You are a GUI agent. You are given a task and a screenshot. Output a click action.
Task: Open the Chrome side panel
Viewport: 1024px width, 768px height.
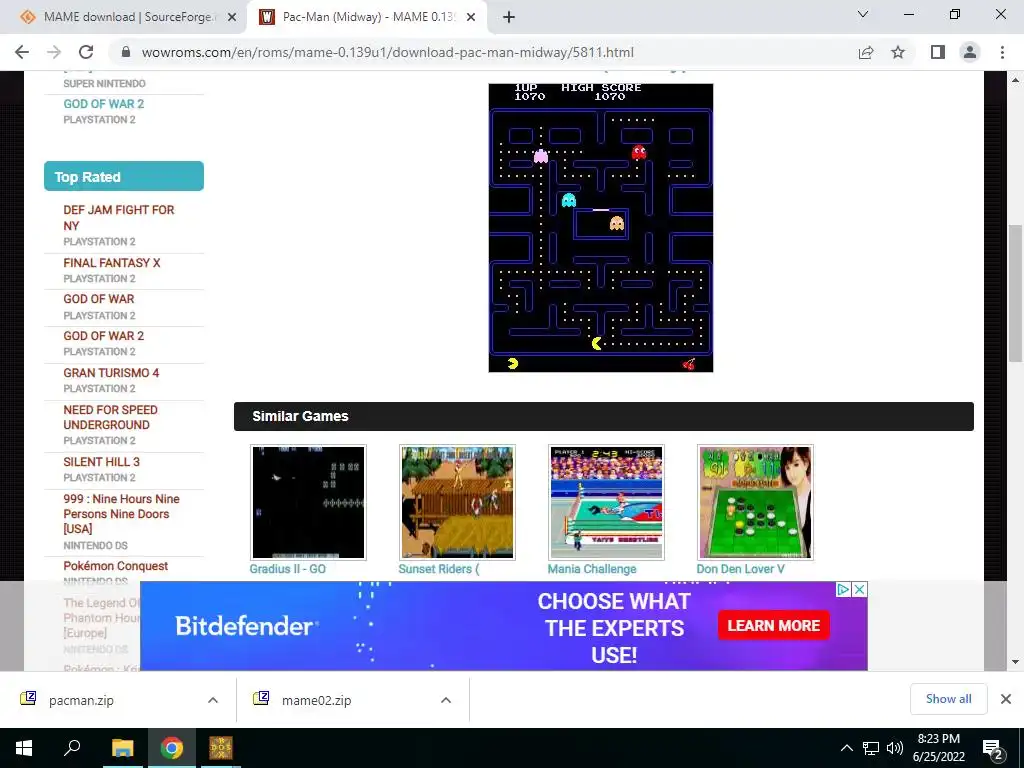[938, 52]
